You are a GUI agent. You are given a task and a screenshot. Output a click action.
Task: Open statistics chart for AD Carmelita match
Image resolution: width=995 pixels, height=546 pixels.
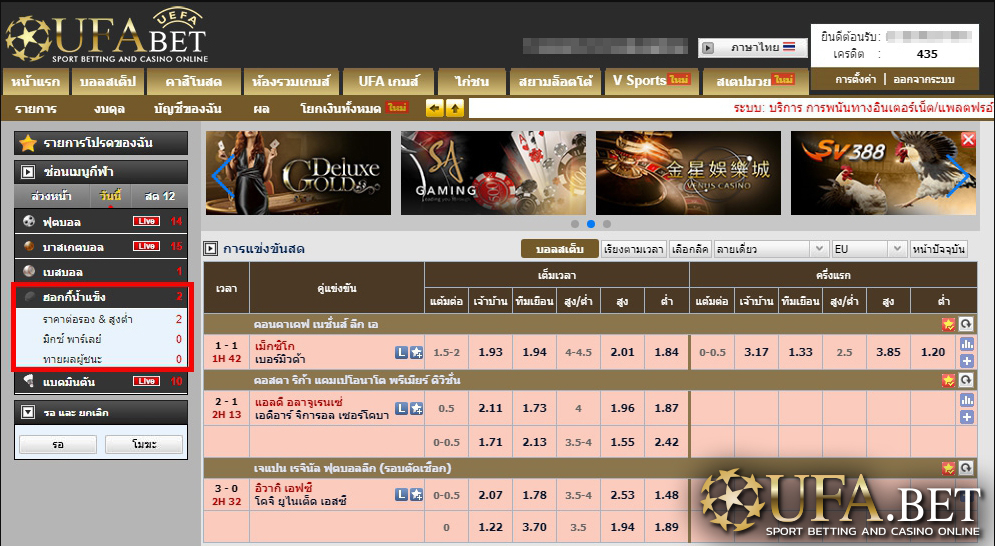click(x=966, y=401)
